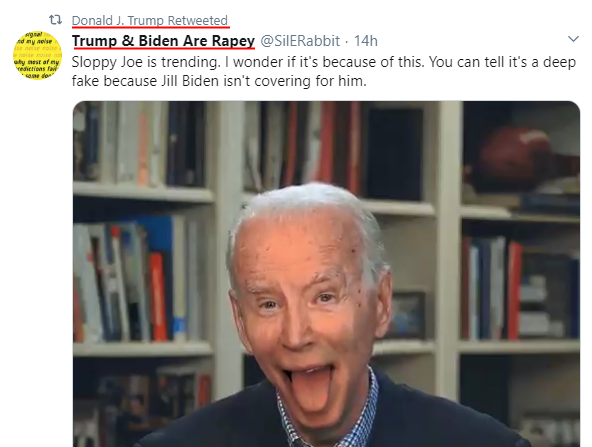Open tweet permalink via the 14h timestamp
592x447 pixels.
click(x=365, y=41)
